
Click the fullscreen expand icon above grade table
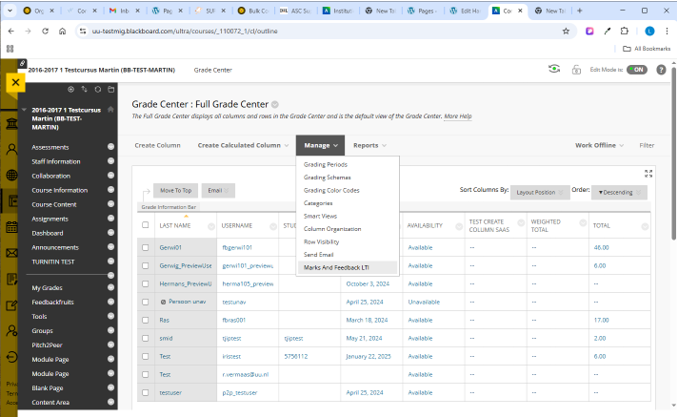pos(649,174)
